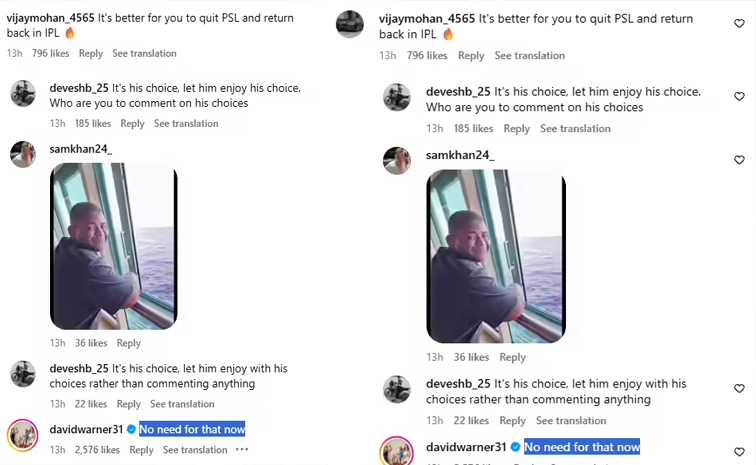The height and width of the screenshot is (465, 756).
Task: View the 2,576 likes on davidwarner31's comment
Action: (x=97, y=450)
